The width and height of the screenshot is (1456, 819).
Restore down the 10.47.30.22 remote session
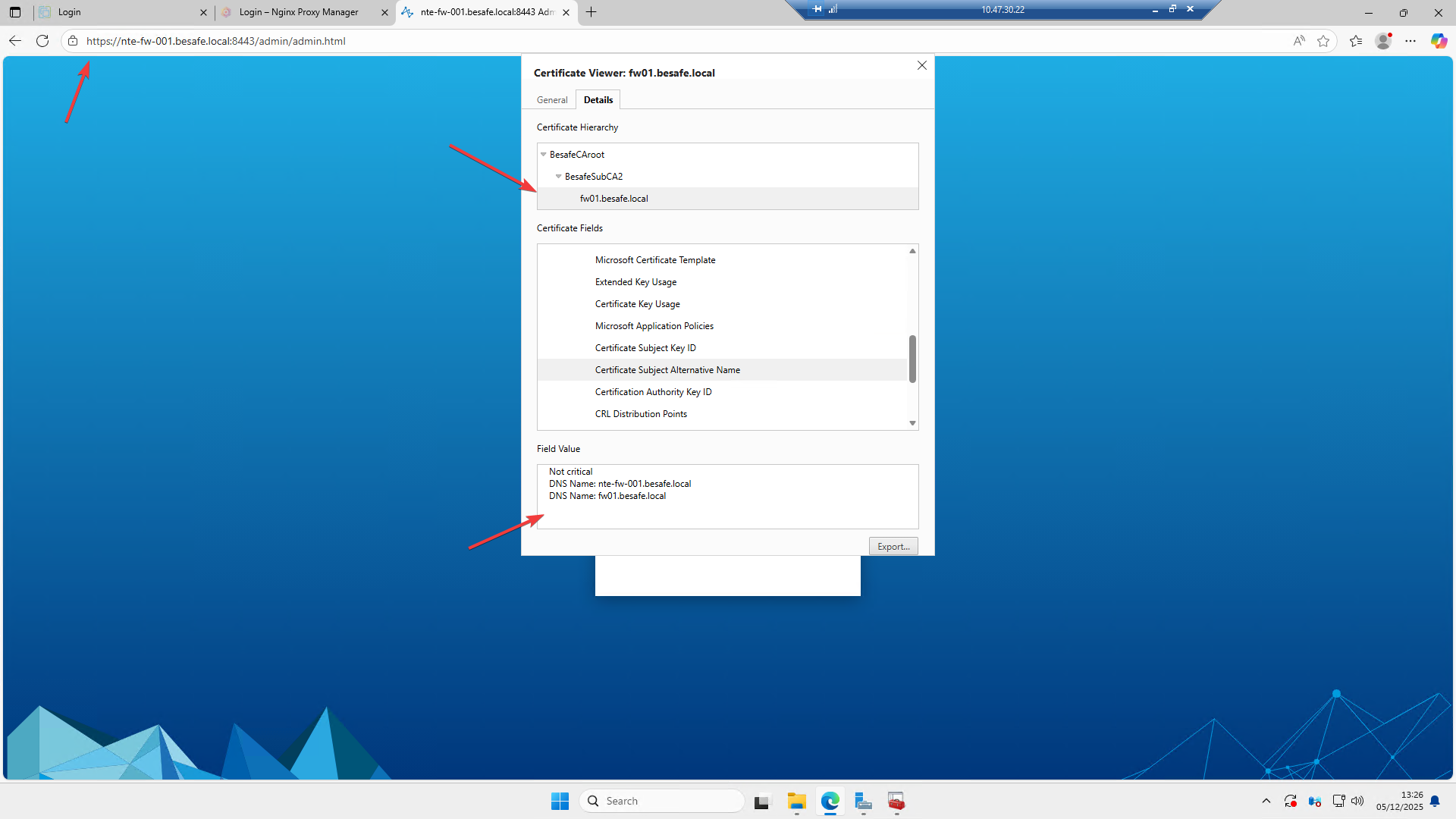[x=1172, y=9]
